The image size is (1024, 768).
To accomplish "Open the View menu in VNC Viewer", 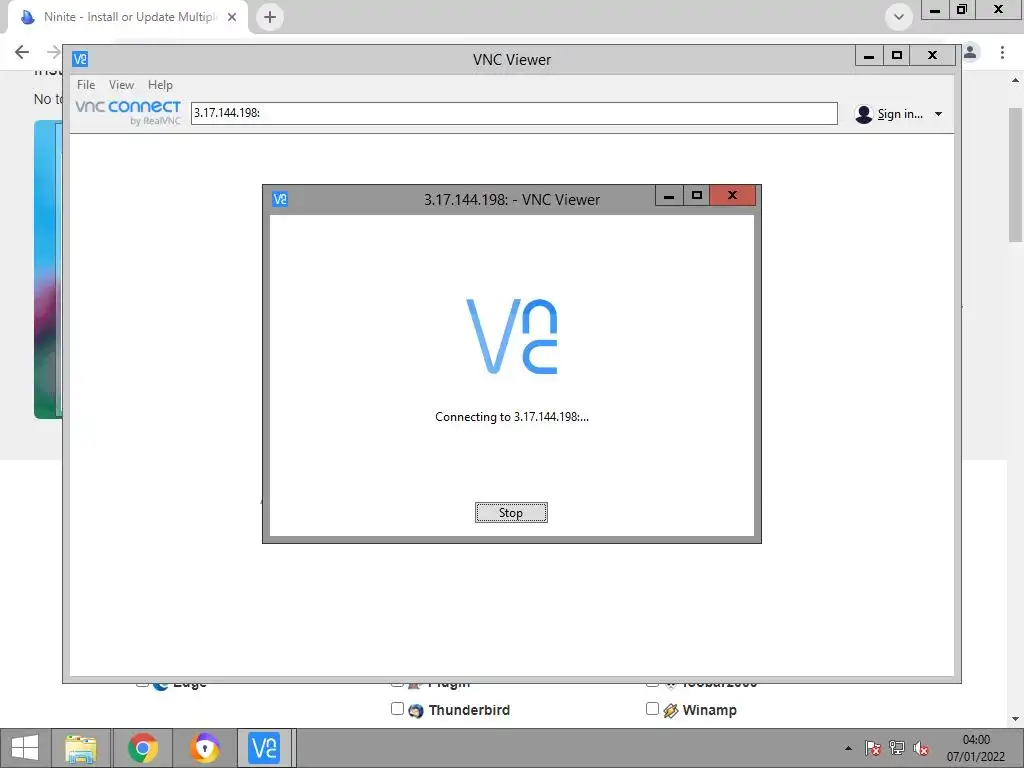I will 121,85.
